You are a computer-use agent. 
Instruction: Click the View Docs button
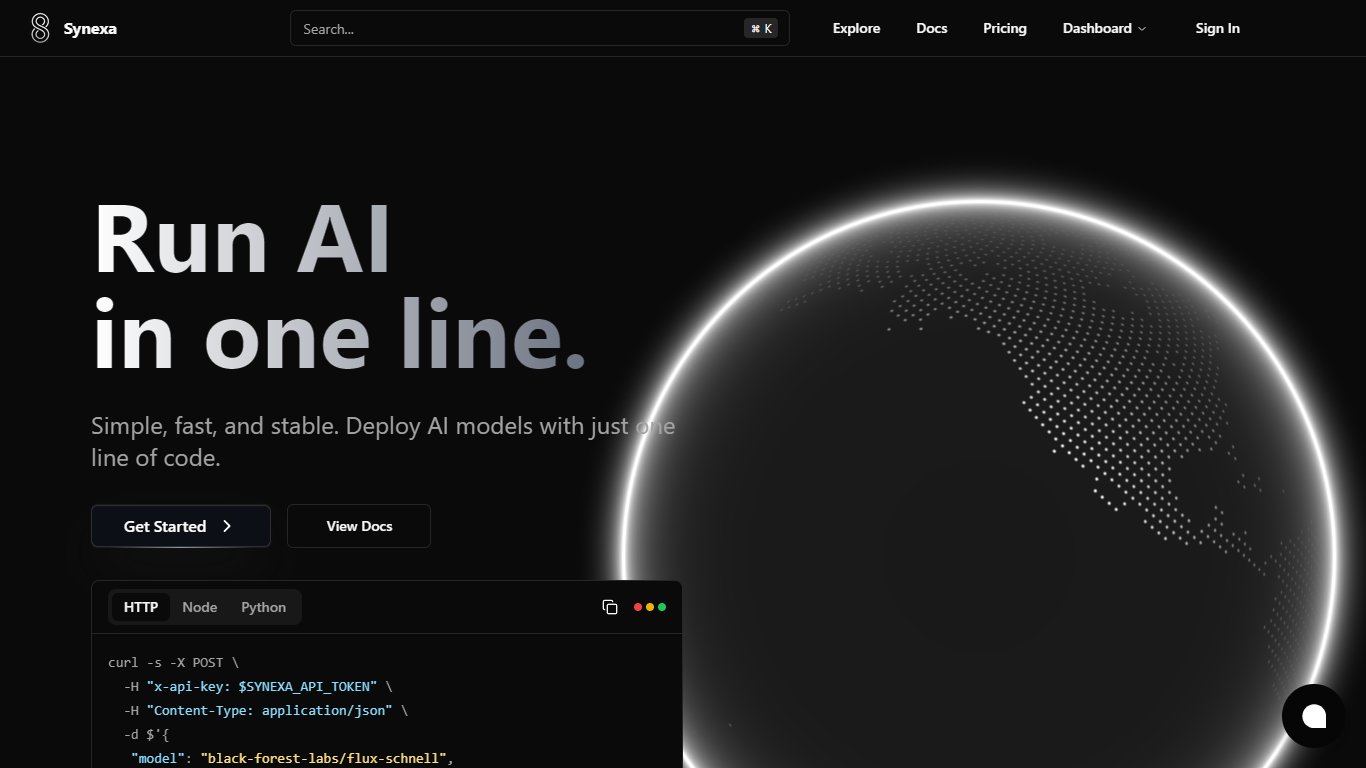click(359, 526)
